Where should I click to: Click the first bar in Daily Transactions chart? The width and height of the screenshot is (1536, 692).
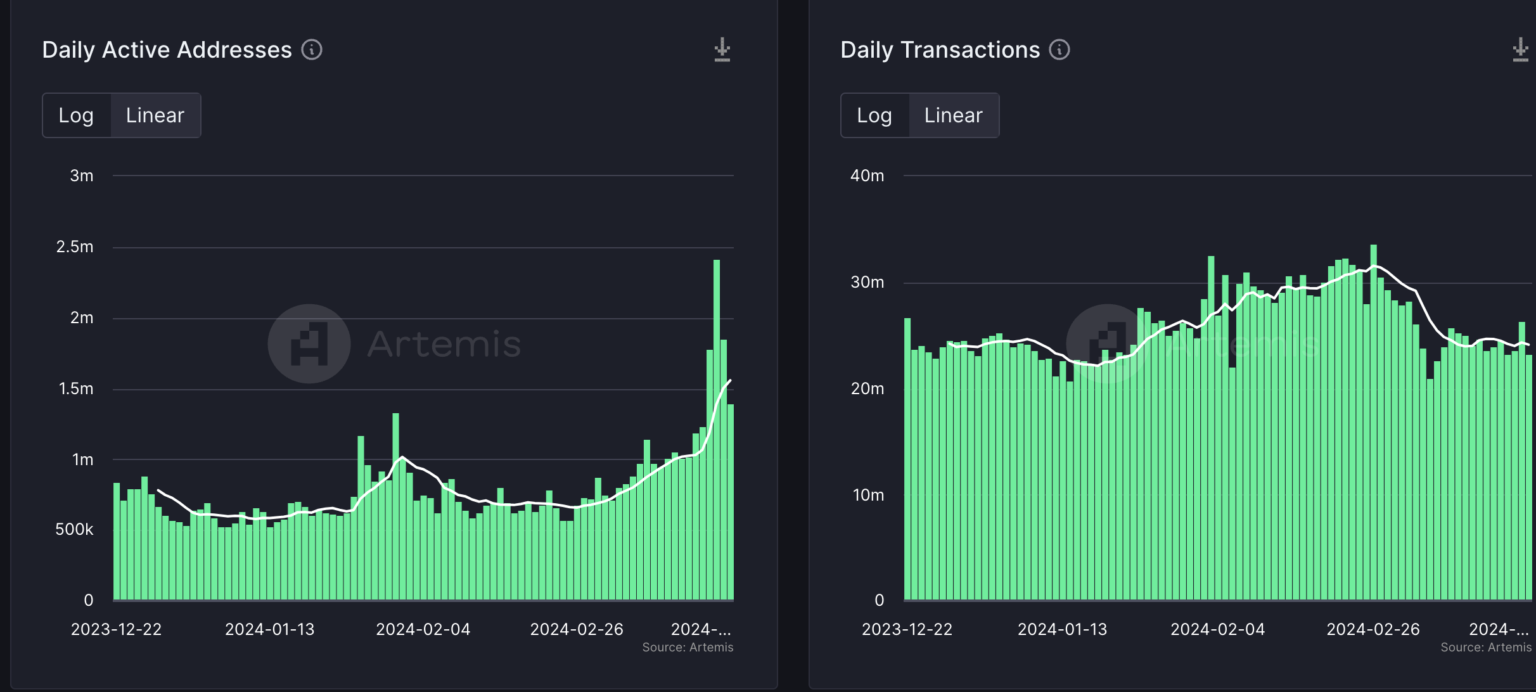[x=908, y=460]
